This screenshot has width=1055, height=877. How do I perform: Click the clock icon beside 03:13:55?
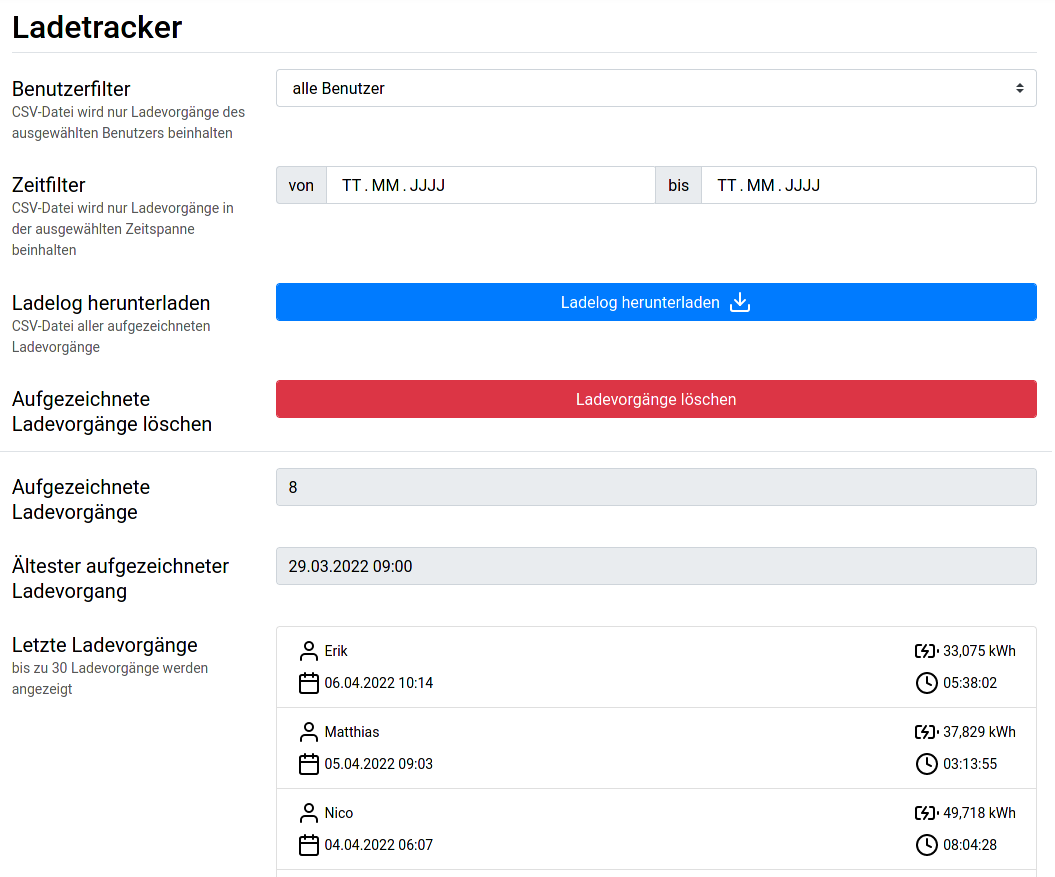[926, 764]
